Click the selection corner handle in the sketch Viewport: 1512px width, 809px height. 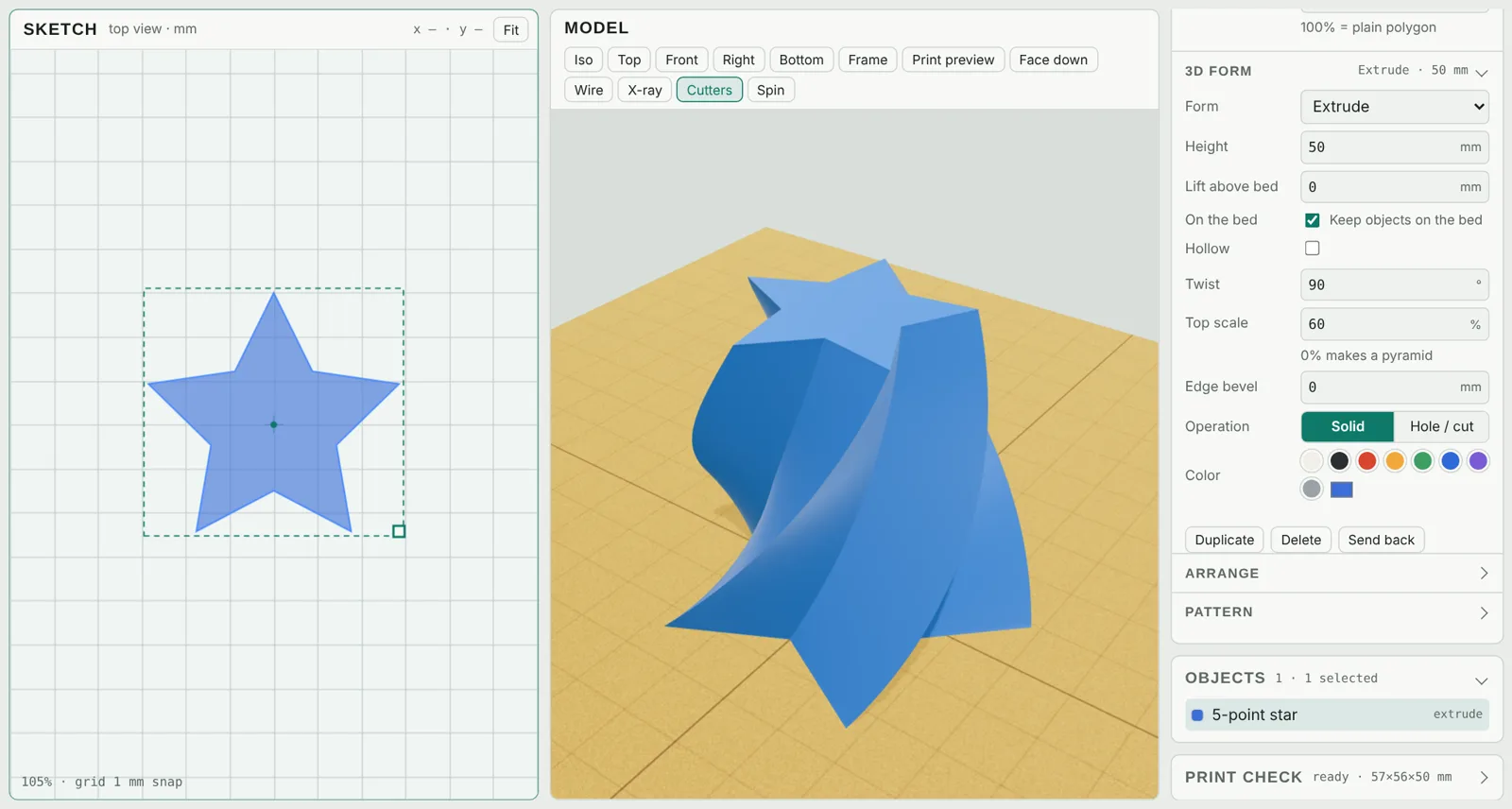click(399, 531)
